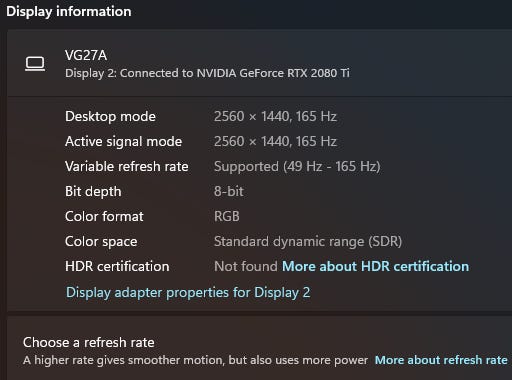Click the Desktop mode label
The image size is (512, 380).
click(x=110, y=117)
